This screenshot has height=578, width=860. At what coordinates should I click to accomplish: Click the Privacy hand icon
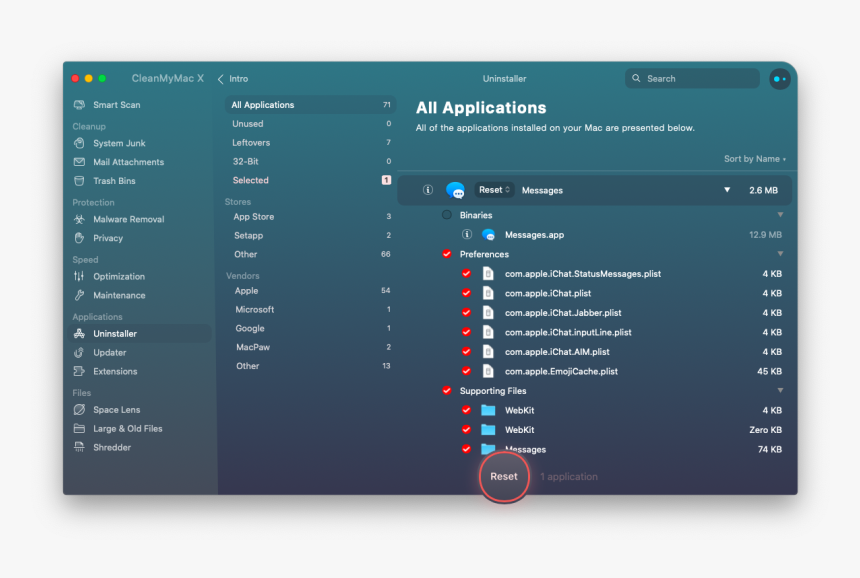[x=80, y=237]
